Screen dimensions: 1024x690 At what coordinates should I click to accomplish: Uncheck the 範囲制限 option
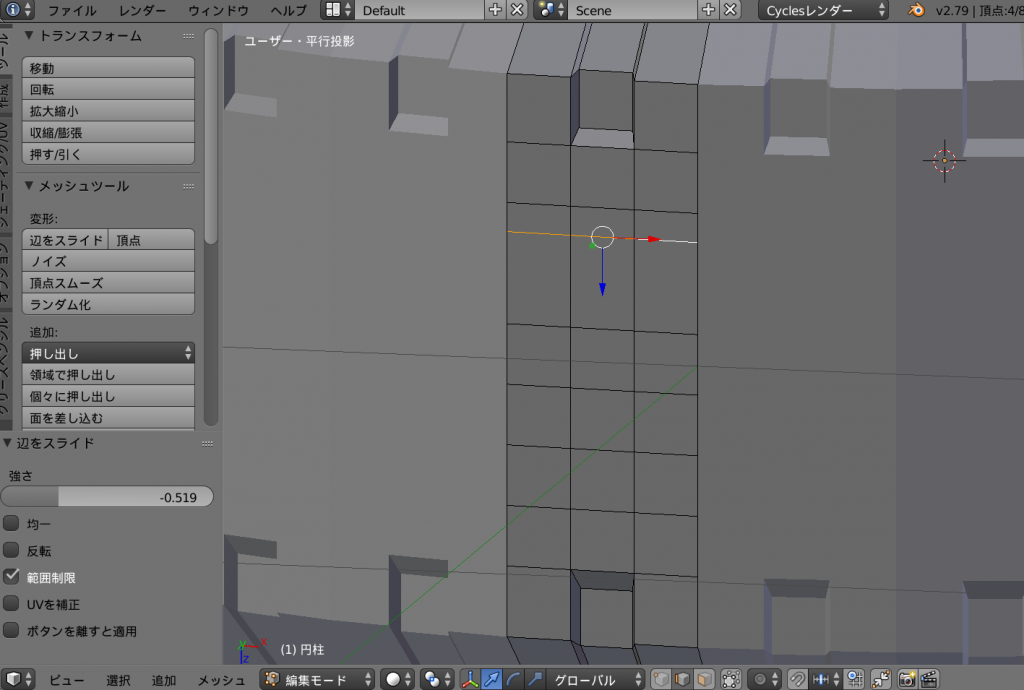(12, 577)
